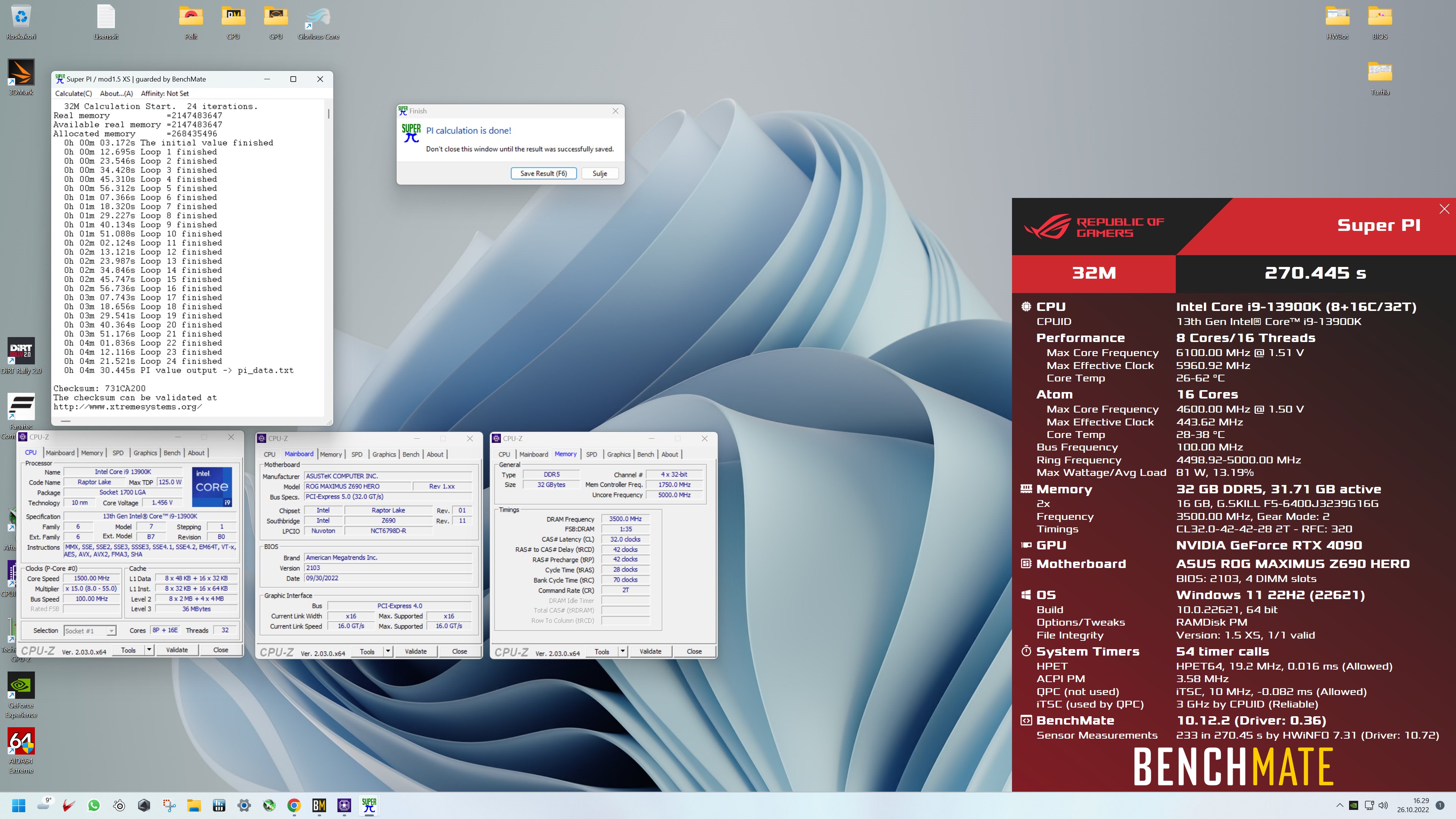Switch to SPD tab in rightmost CPU-Z window
1456x819 pixels.
point(591,455)
